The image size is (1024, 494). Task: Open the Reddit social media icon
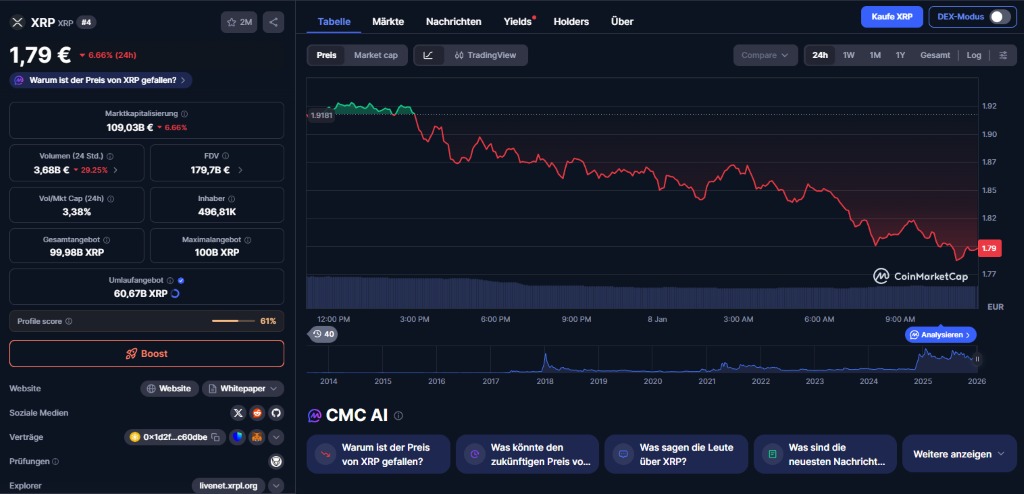(257, 412)
